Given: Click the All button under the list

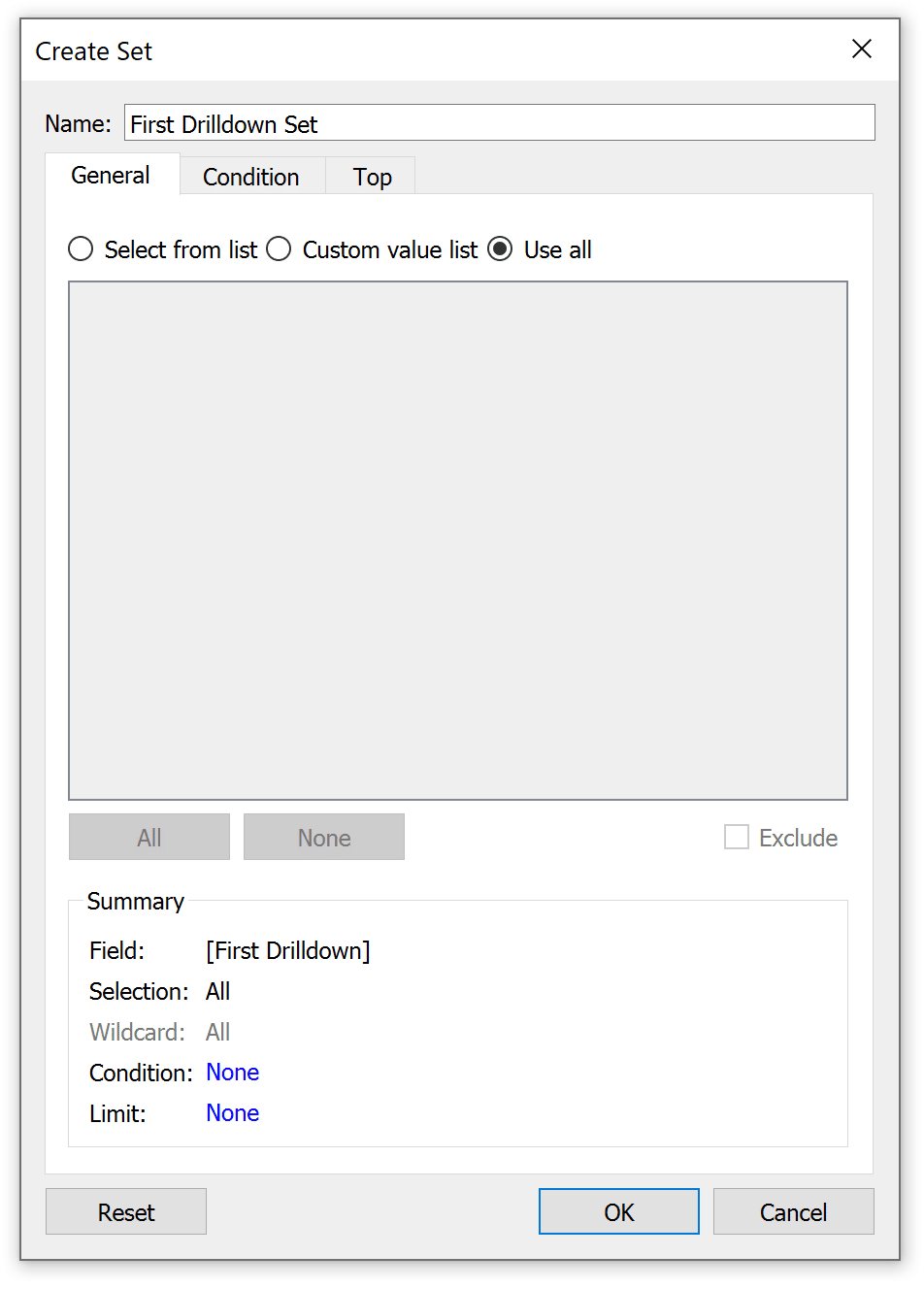Looking at the screenshot, I should (x=149, y=837).
